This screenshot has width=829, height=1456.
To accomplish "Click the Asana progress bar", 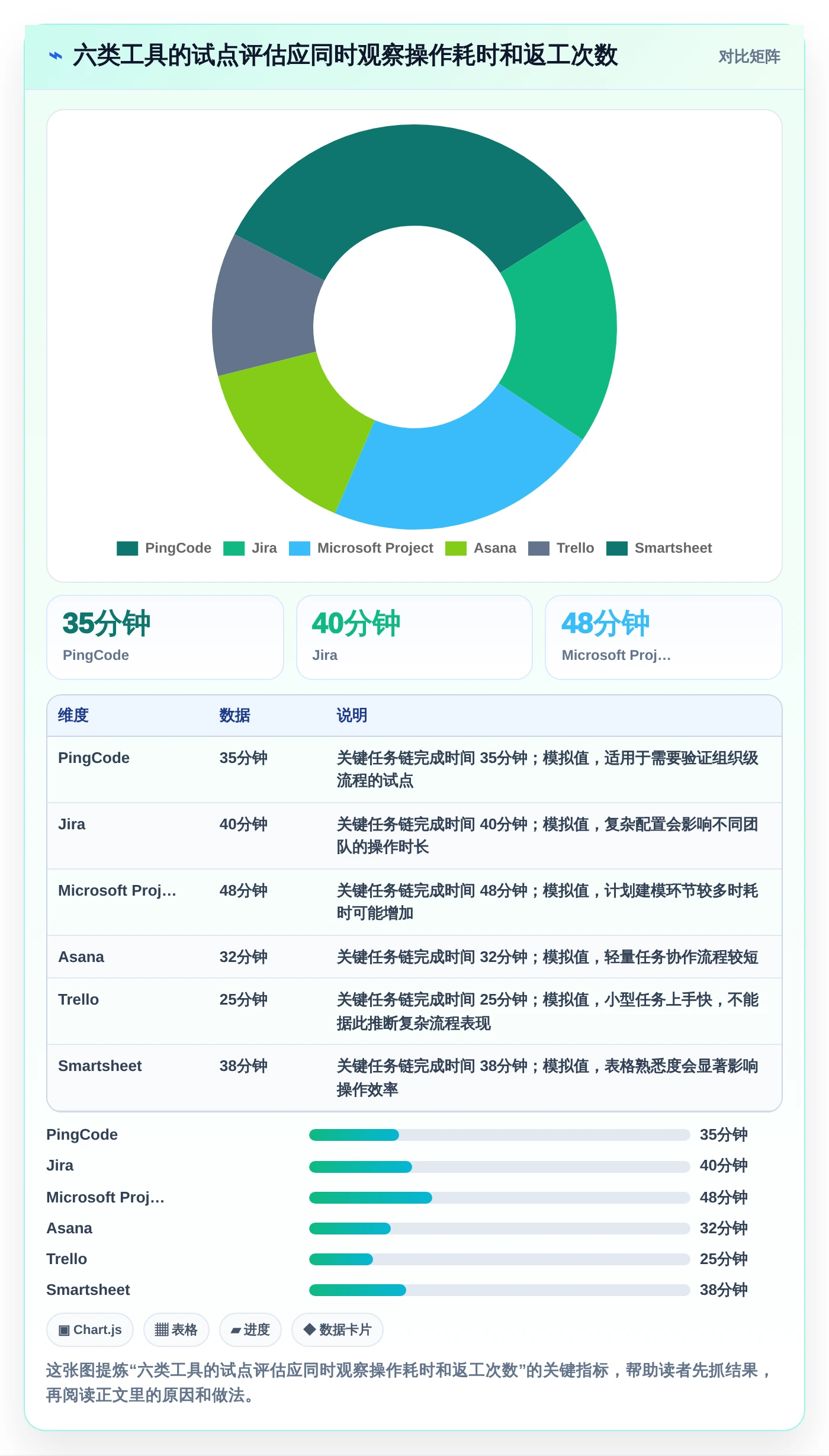I will [x=499, y=1229].
